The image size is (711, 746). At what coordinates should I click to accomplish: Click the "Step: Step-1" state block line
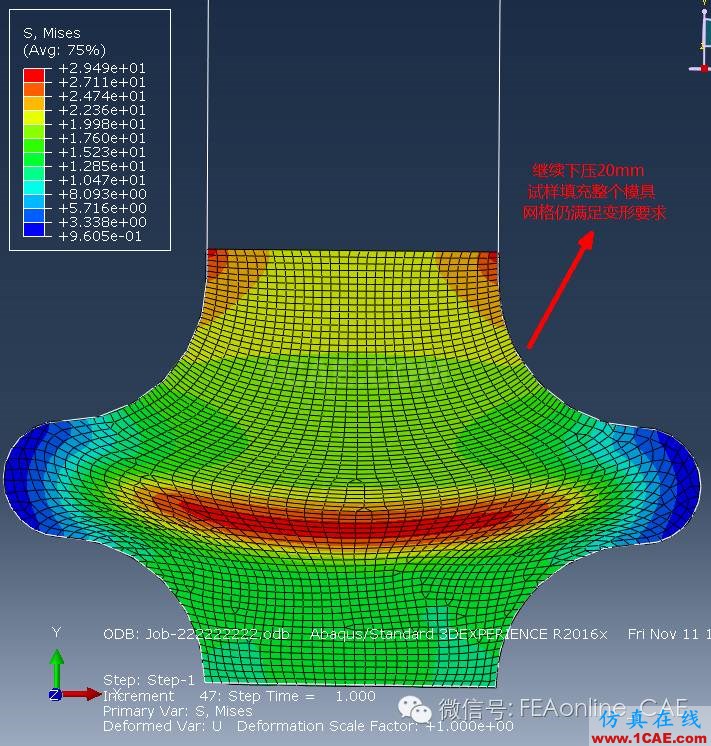pos(149,680)
